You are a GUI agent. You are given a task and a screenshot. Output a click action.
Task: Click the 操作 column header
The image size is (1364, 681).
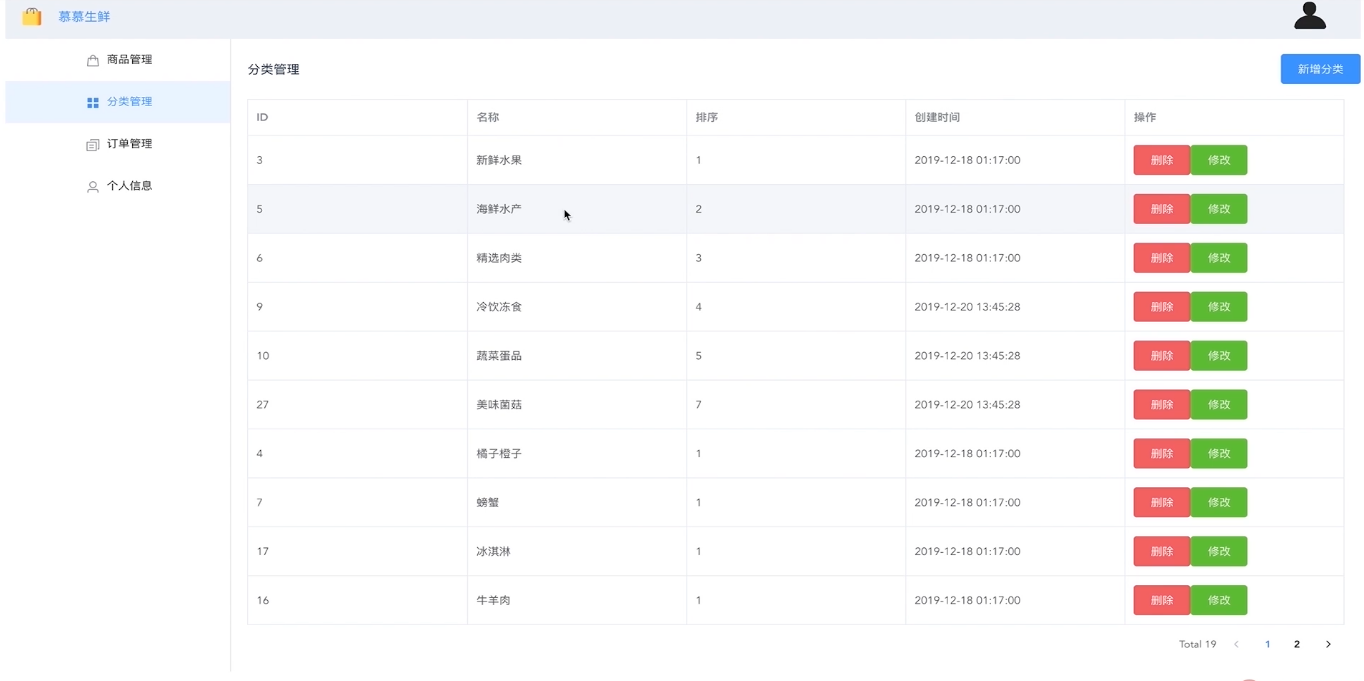(x=1234, y=118)
